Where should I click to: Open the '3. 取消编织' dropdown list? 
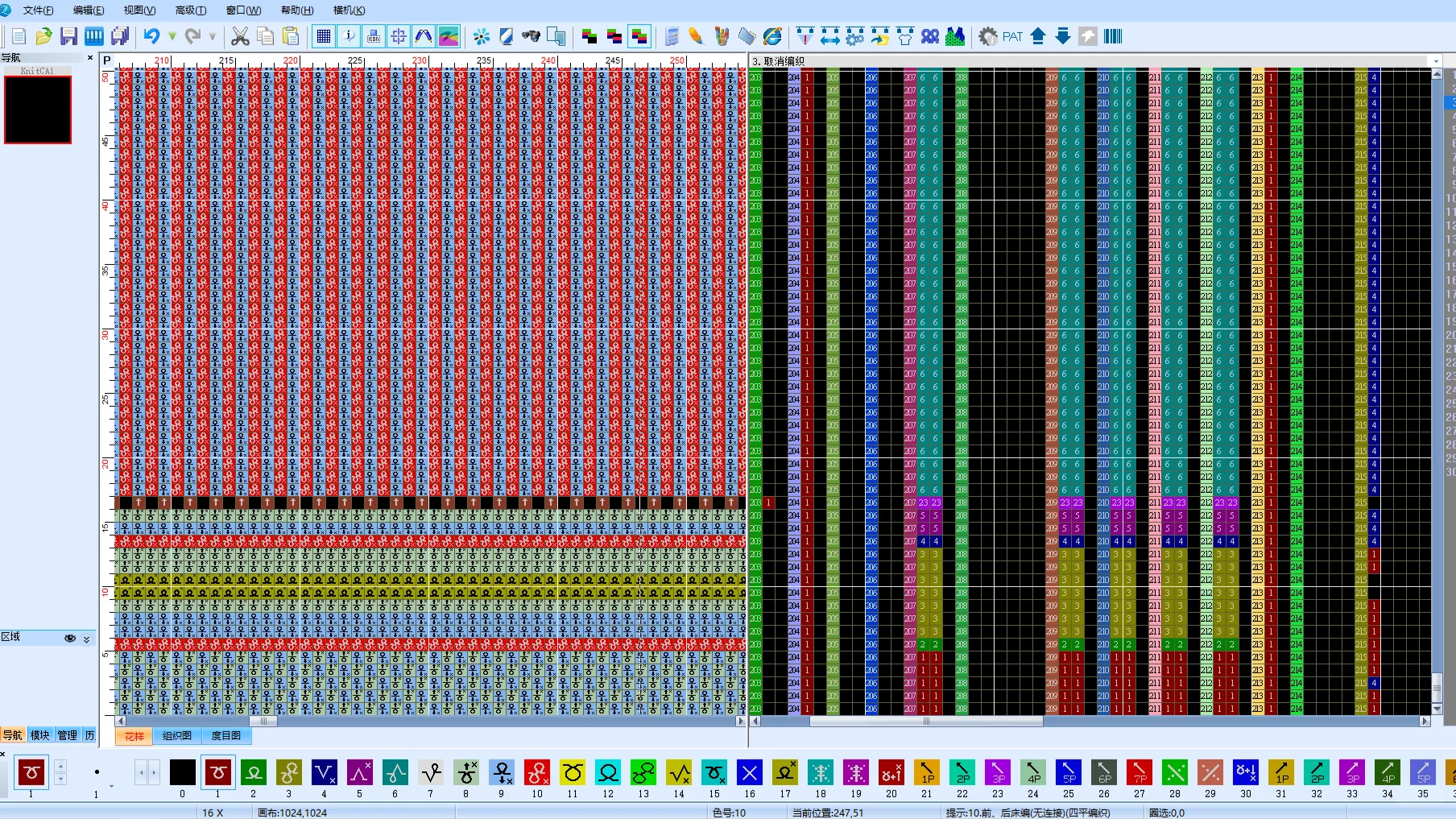point(1436,61)
